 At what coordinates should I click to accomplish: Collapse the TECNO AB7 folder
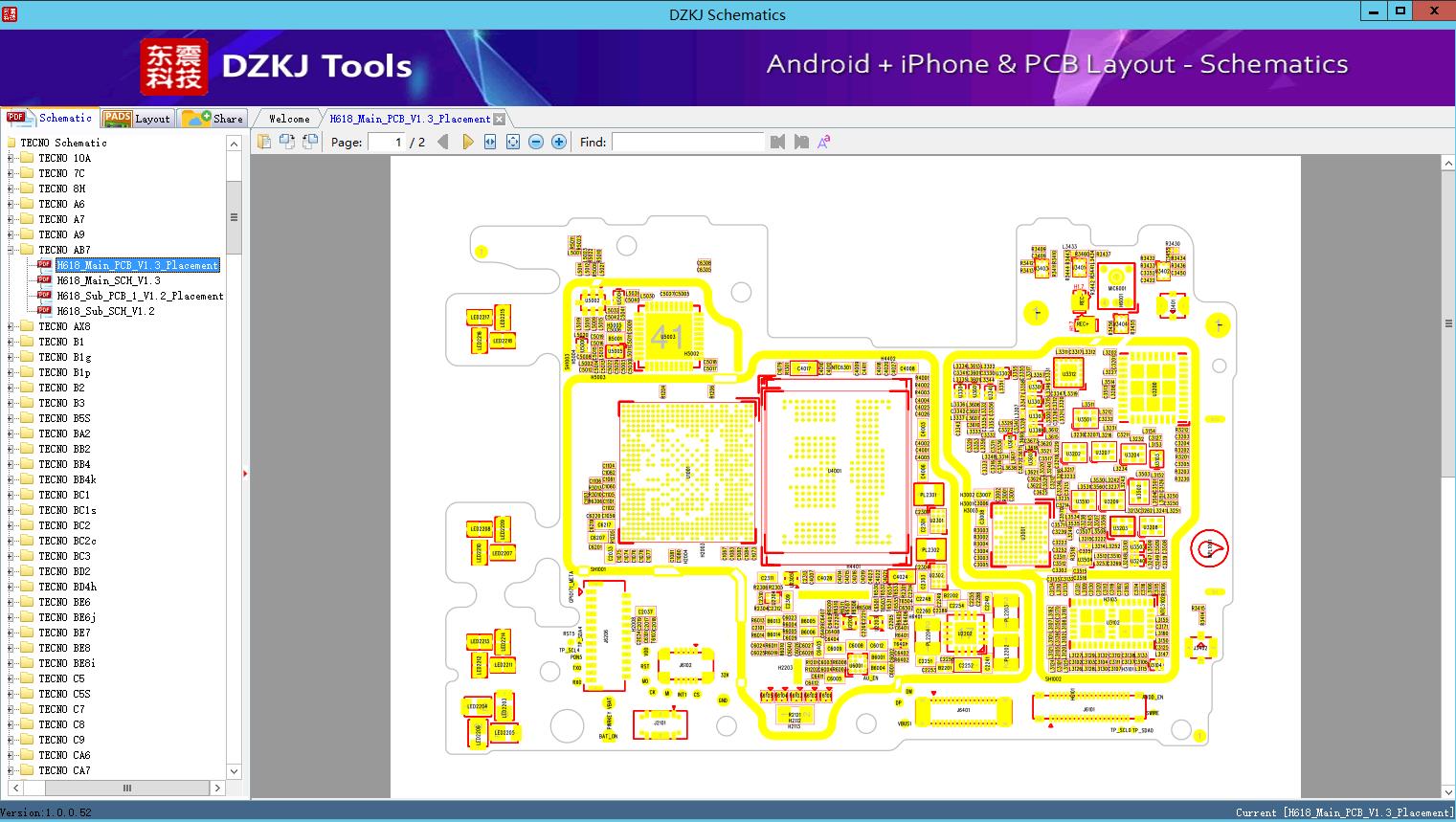[11, 250]
